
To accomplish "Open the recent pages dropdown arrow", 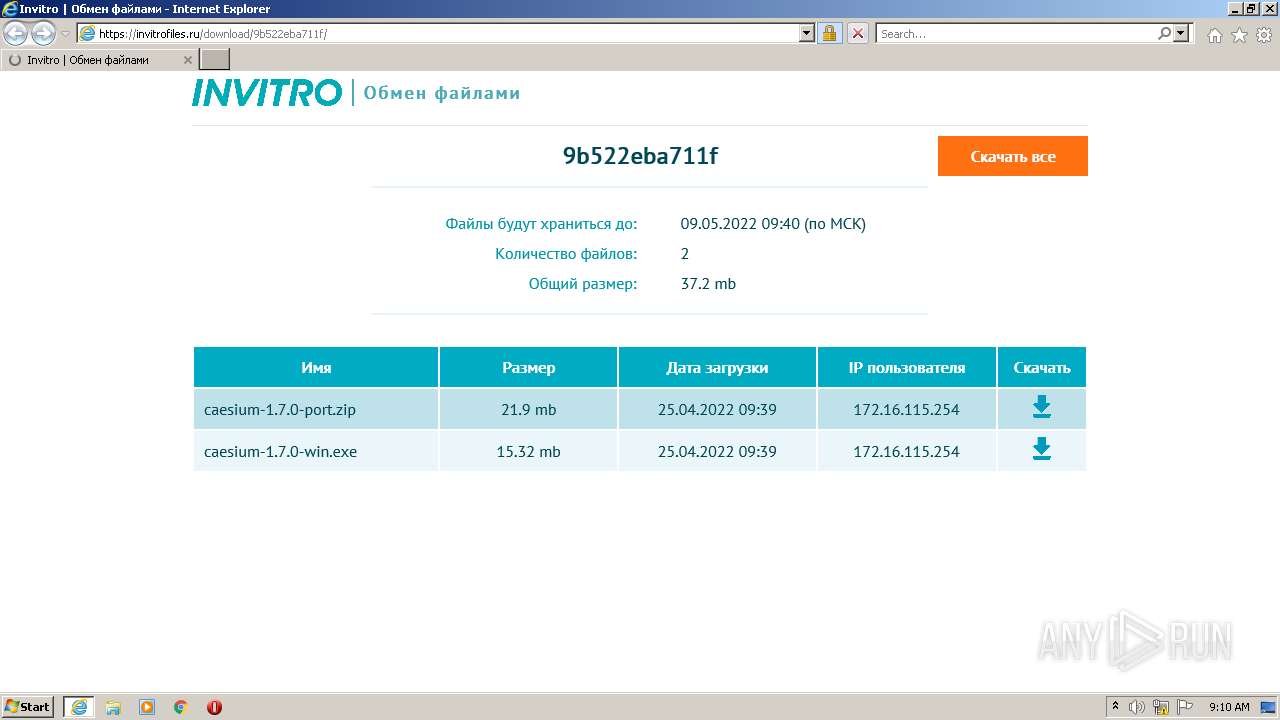I will pyautogui.click(x=66, y=34).
